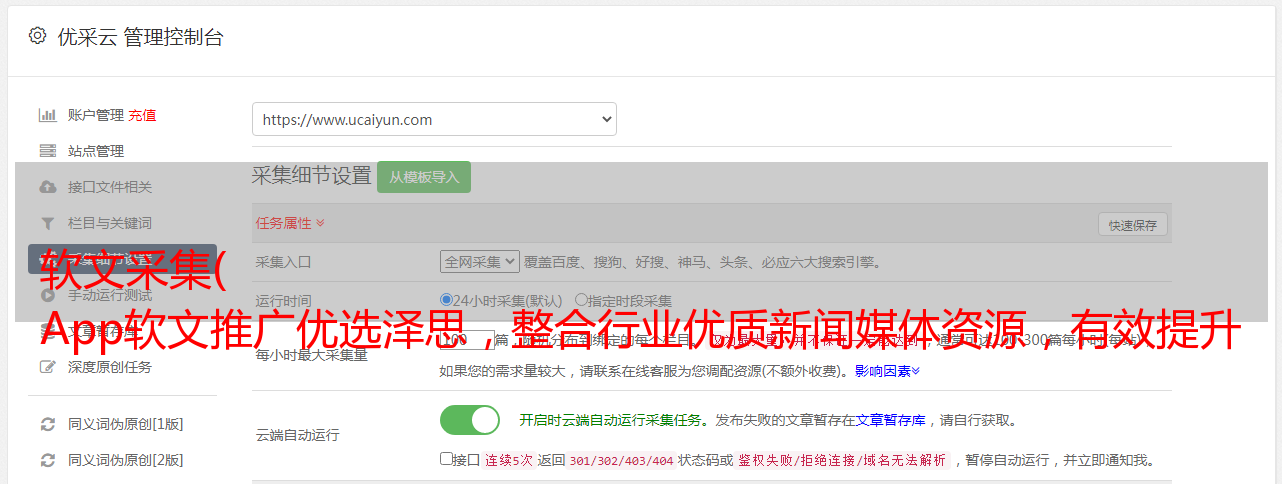Image resolution: width=1282 pixels, height=484 pixels.
Task: Click the filter icon for 栏目与关键词
Action: pos(47,223)
